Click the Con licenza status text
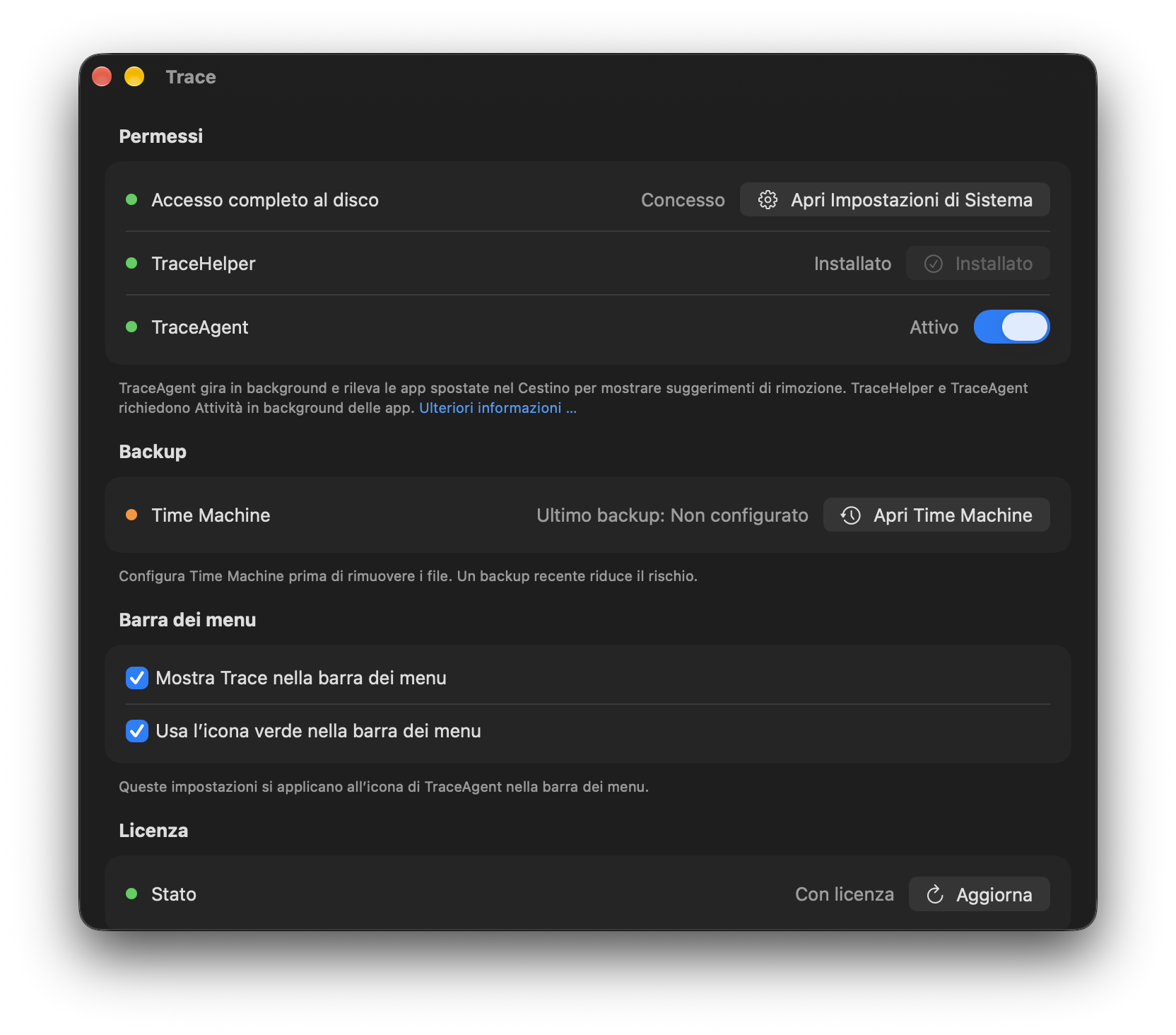 [x=845, y=894]
